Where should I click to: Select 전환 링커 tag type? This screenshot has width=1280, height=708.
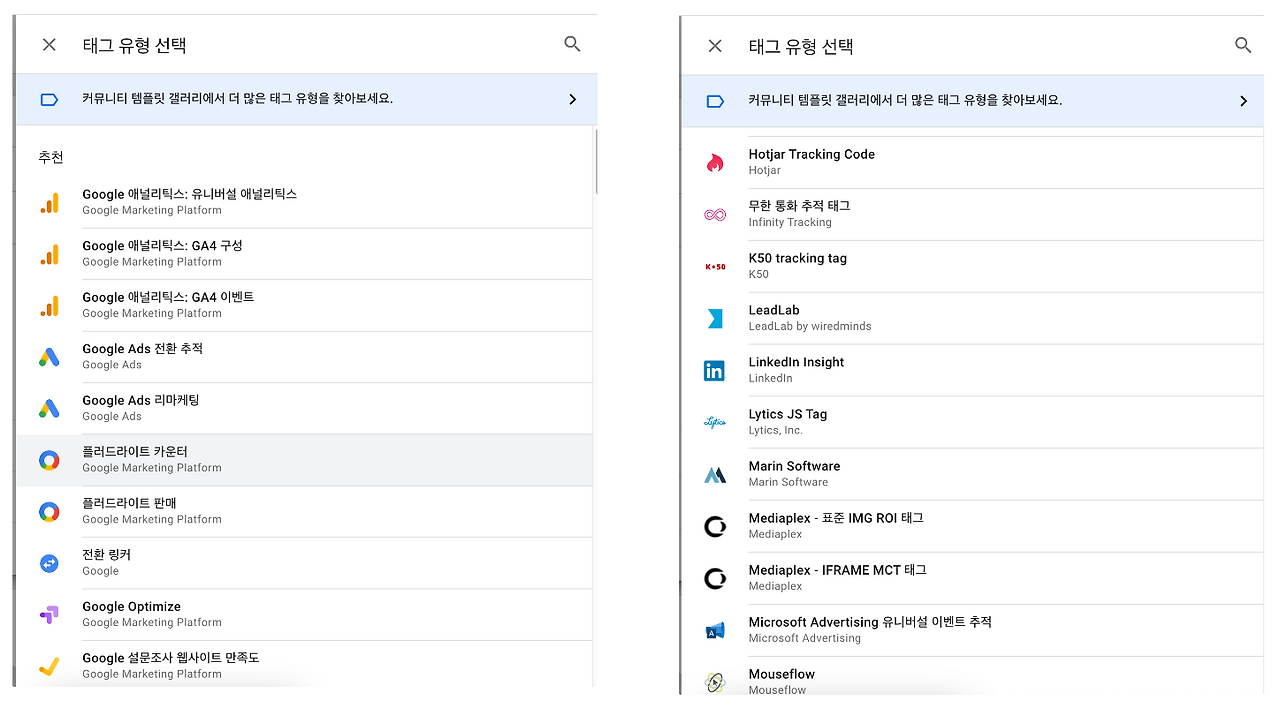pyautogui.click(x=304, y=563)
